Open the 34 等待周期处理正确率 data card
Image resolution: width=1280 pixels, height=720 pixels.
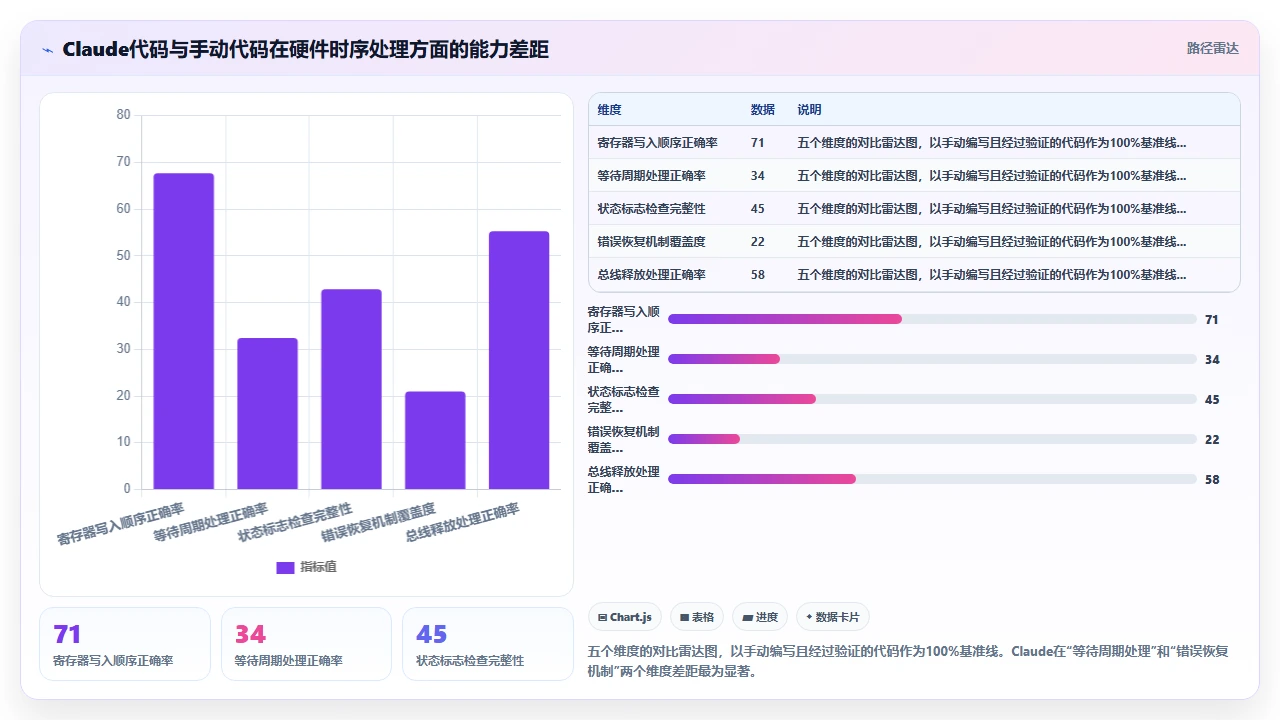[306, 644]
